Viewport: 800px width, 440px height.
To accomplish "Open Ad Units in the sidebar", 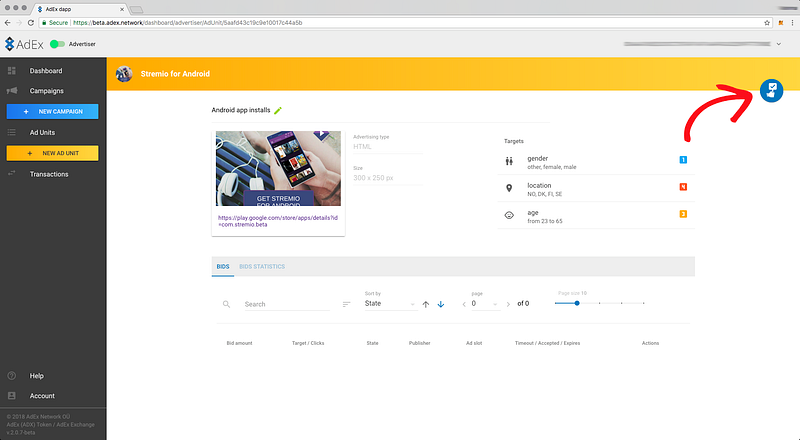I will click(42, 132).
